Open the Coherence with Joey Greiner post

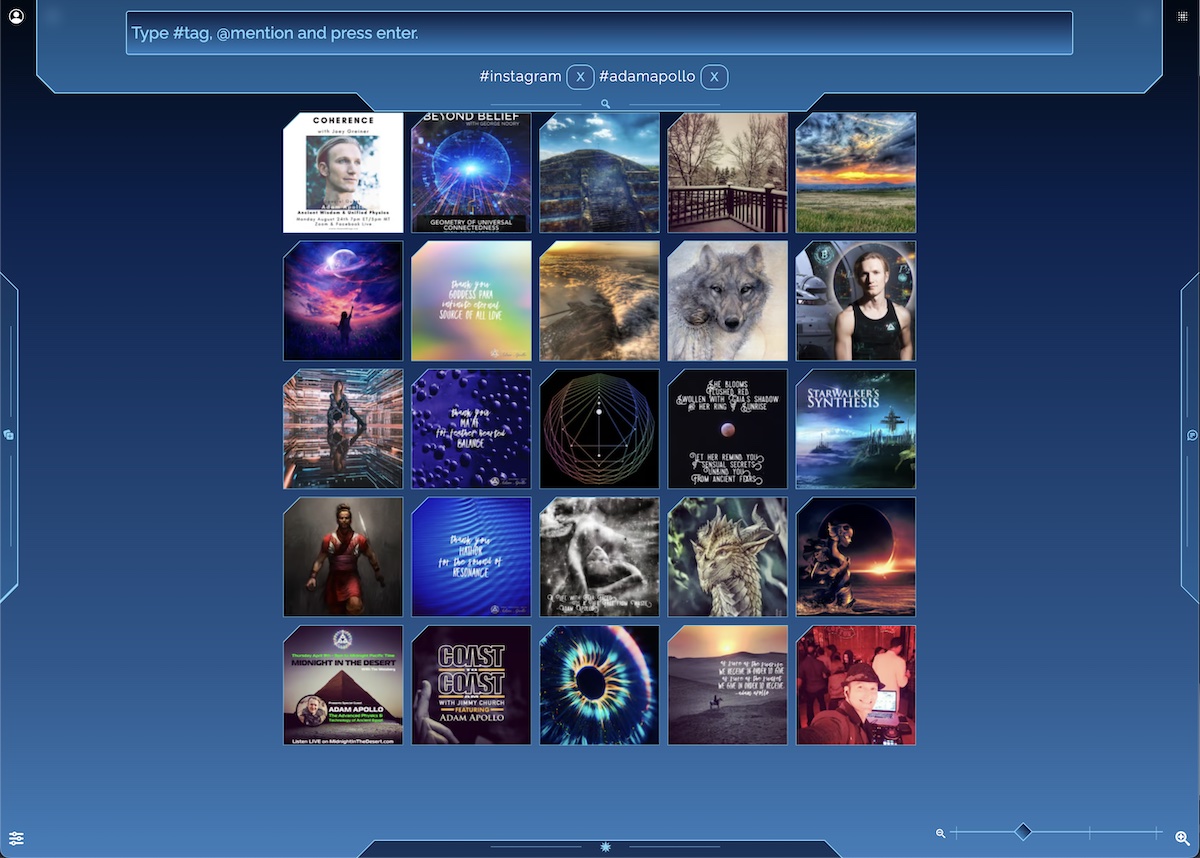coord(343,172)
